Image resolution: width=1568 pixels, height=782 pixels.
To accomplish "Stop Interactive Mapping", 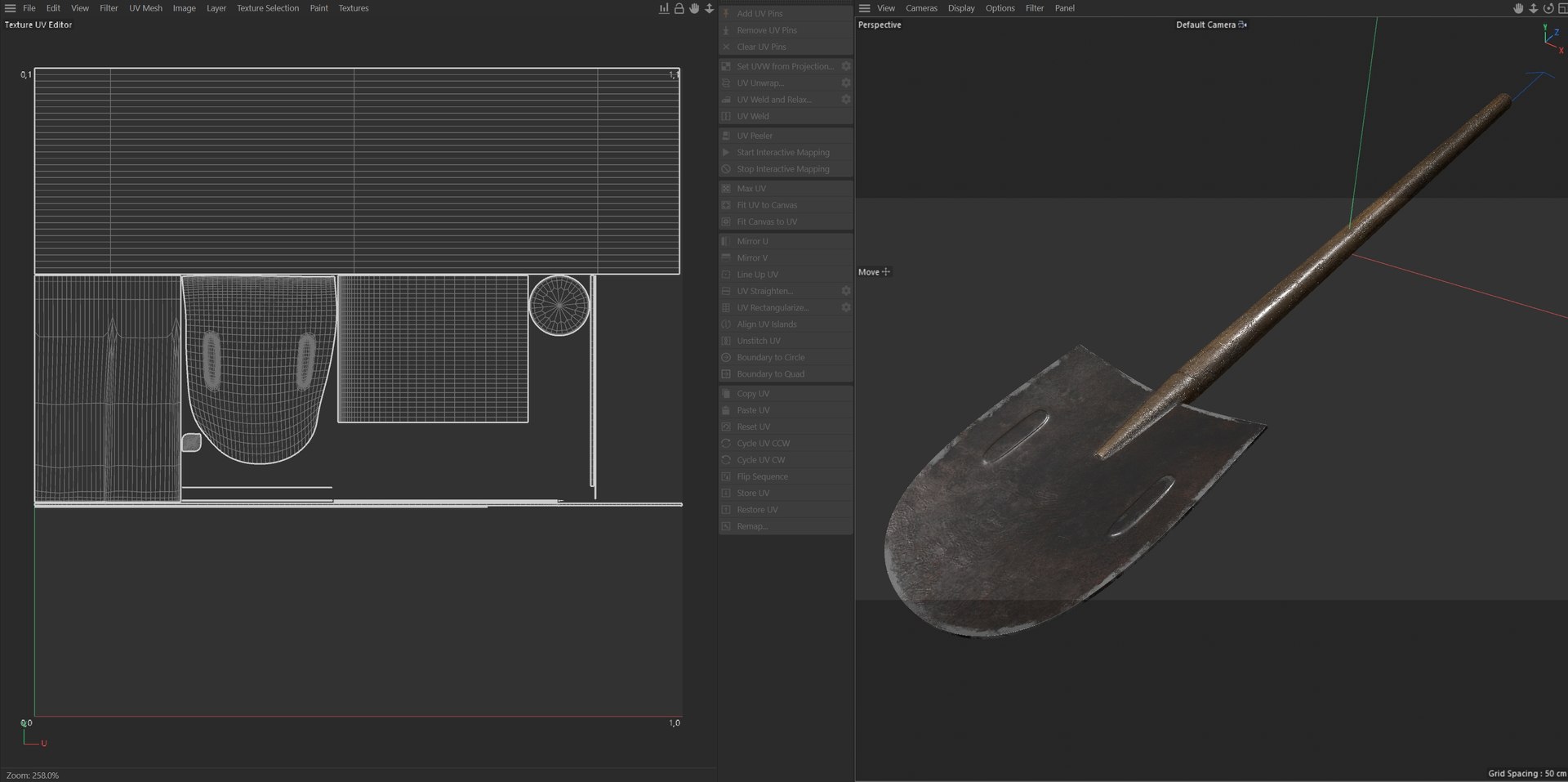I will 786,169.
